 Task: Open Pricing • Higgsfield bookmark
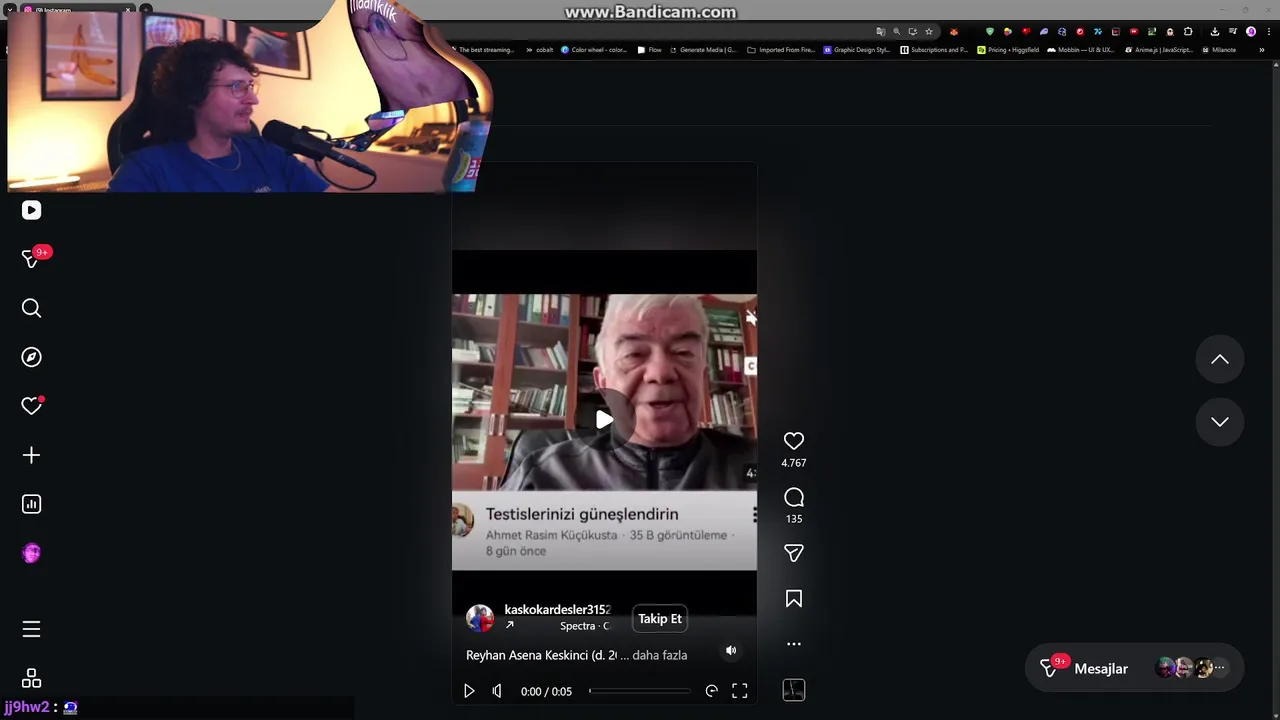(x=1009, y=50)
